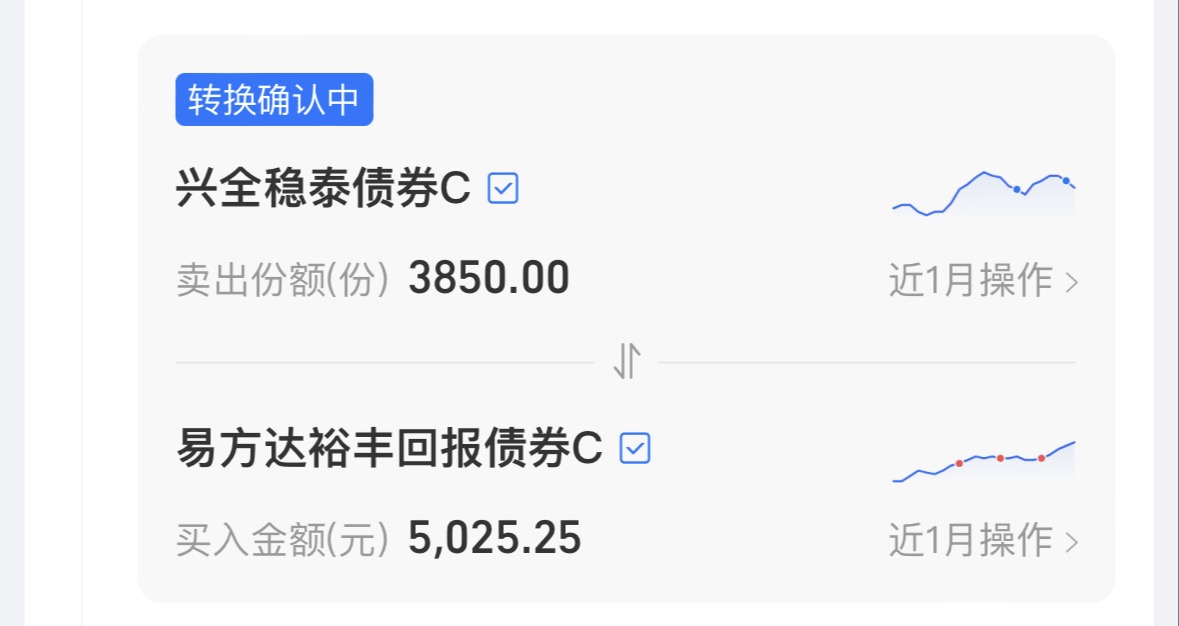Open 近1月操作 for the purchased fund
This screenshot has width=1179, height=626.
[x=970, y=541]
